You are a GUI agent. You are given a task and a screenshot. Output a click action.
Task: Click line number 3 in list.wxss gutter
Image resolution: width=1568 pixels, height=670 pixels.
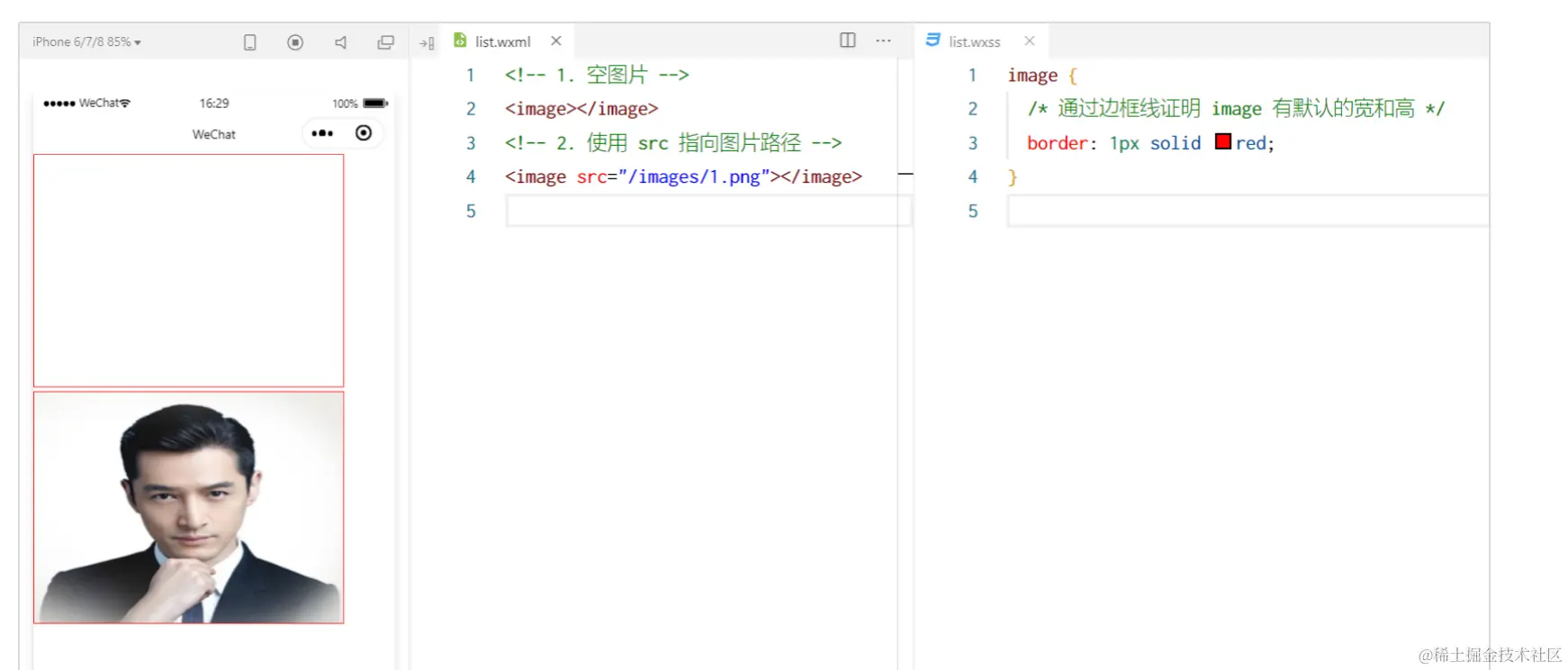tap(973, 142)
